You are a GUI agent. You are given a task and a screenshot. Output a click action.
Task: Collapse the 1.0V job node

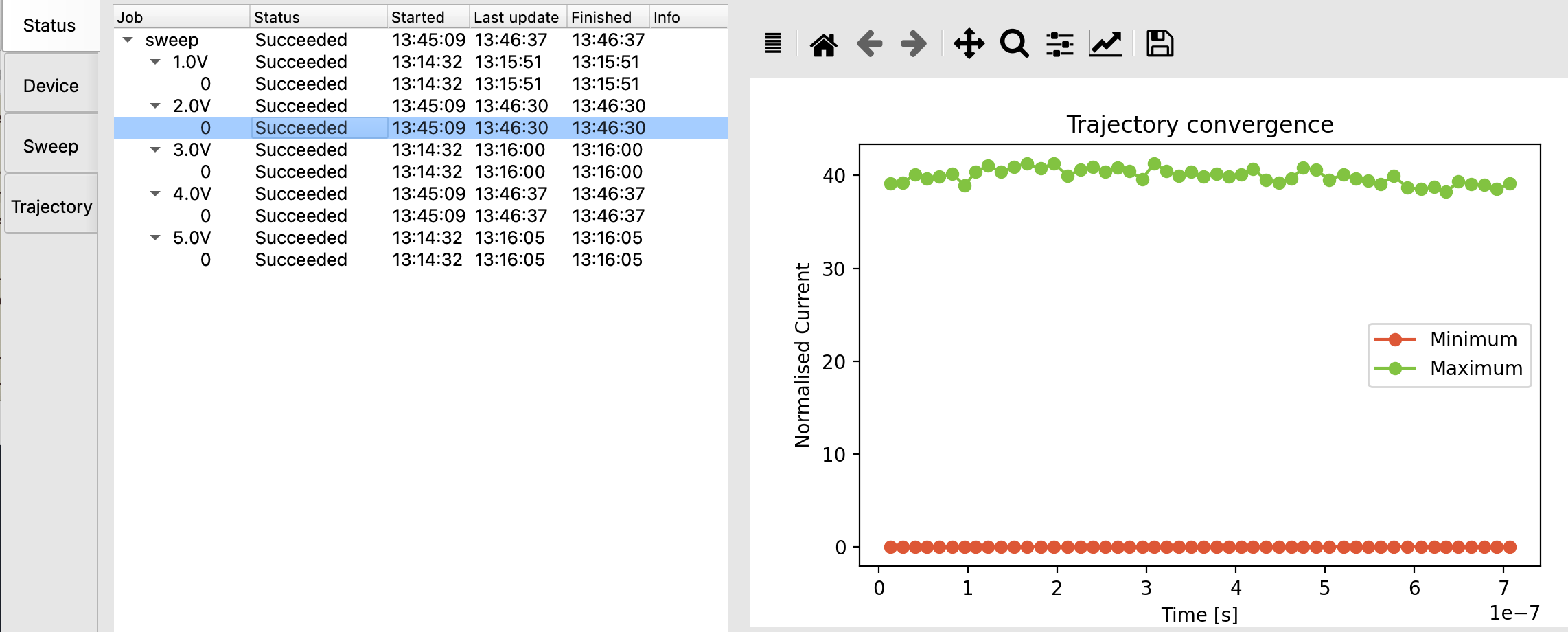point(155,62)
